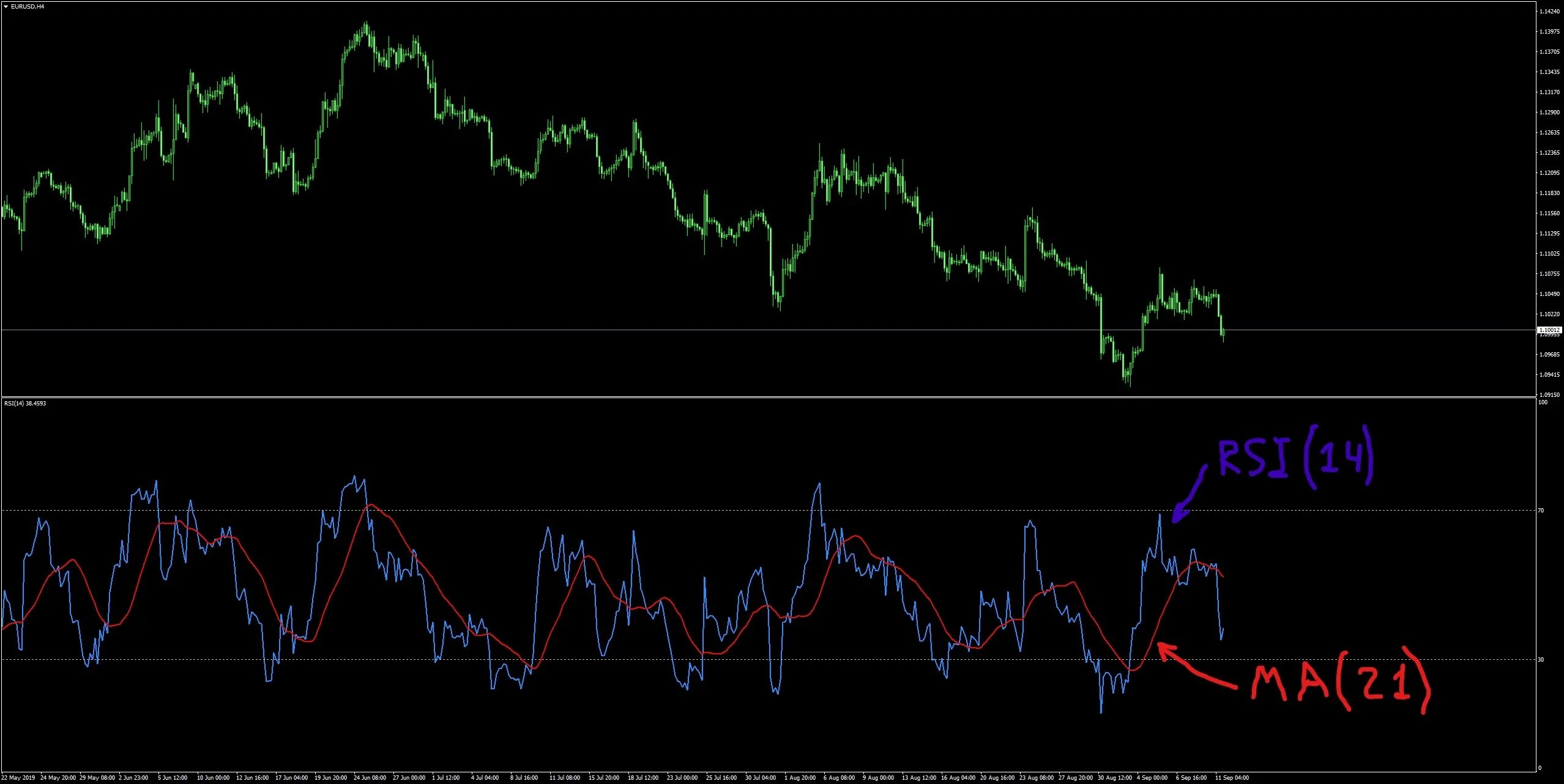This screenshot has width=1564, height=784.
Task: Click the 1.13170 price on the price scale
Action: [x=1549, y=92]
